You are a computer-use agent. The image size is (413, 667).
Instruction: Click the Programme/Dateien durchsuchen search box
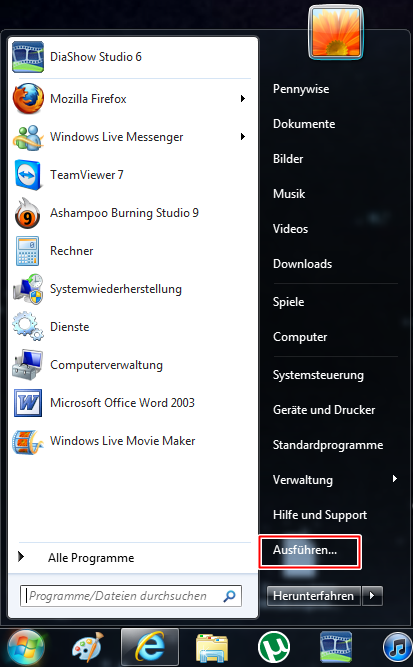pos(131,596)
